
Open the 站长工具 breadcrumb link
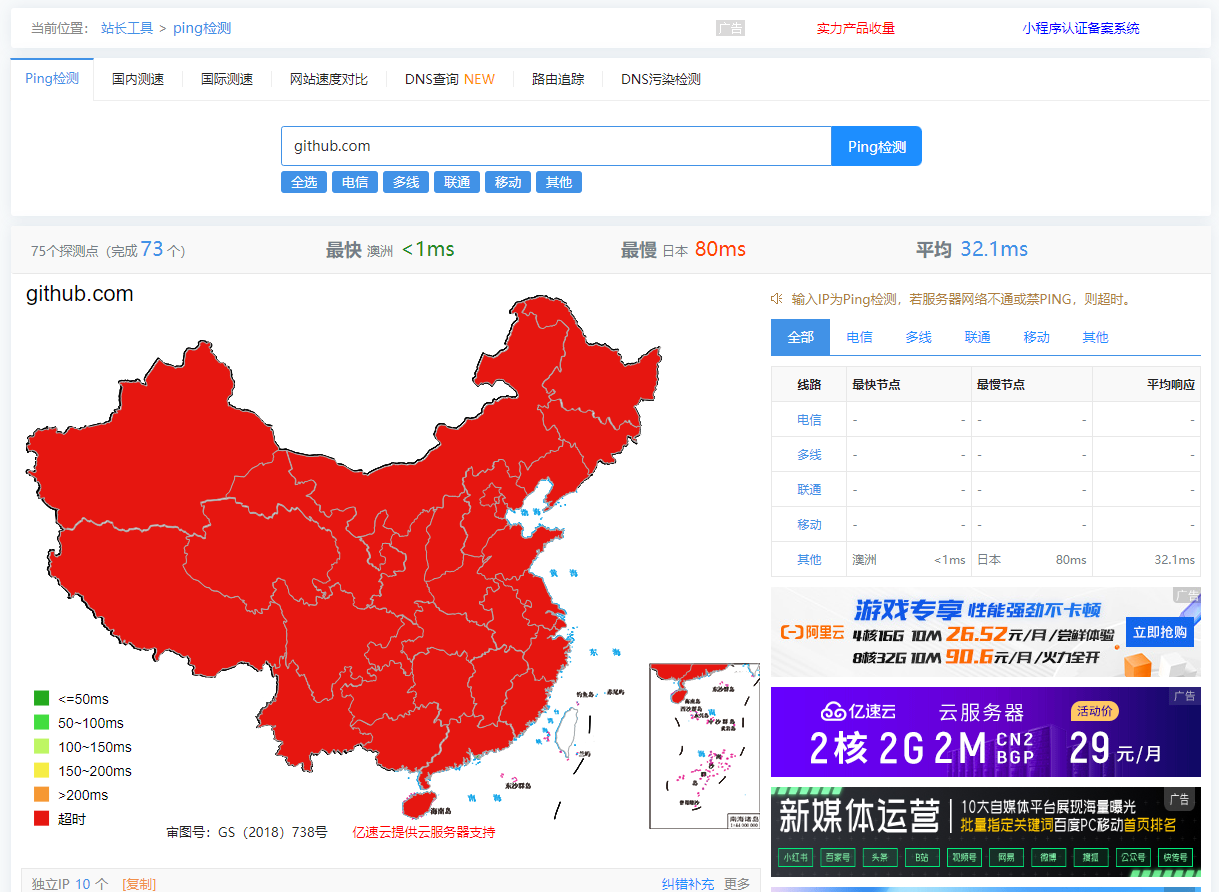(127, 28)
